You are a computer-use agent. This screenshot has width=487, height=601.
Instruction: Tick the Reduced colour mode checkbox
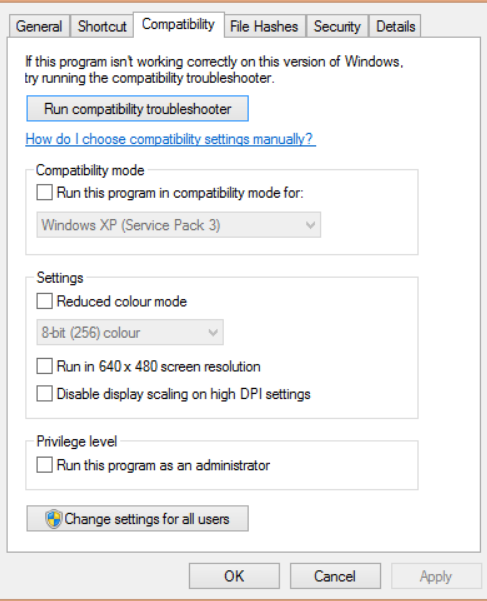(x=44, y=301)
